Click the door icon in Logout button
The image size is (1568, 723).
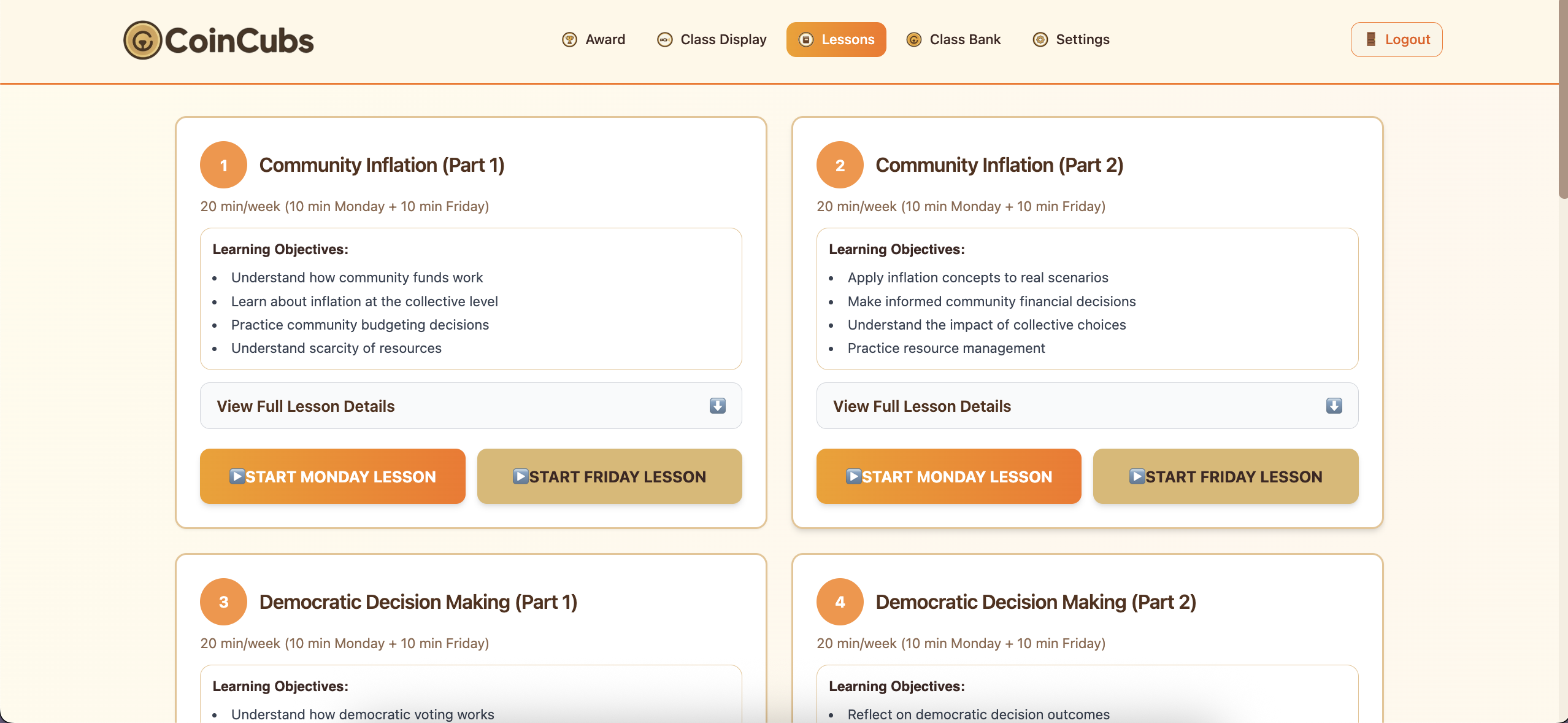click(x=1370, y=40)
